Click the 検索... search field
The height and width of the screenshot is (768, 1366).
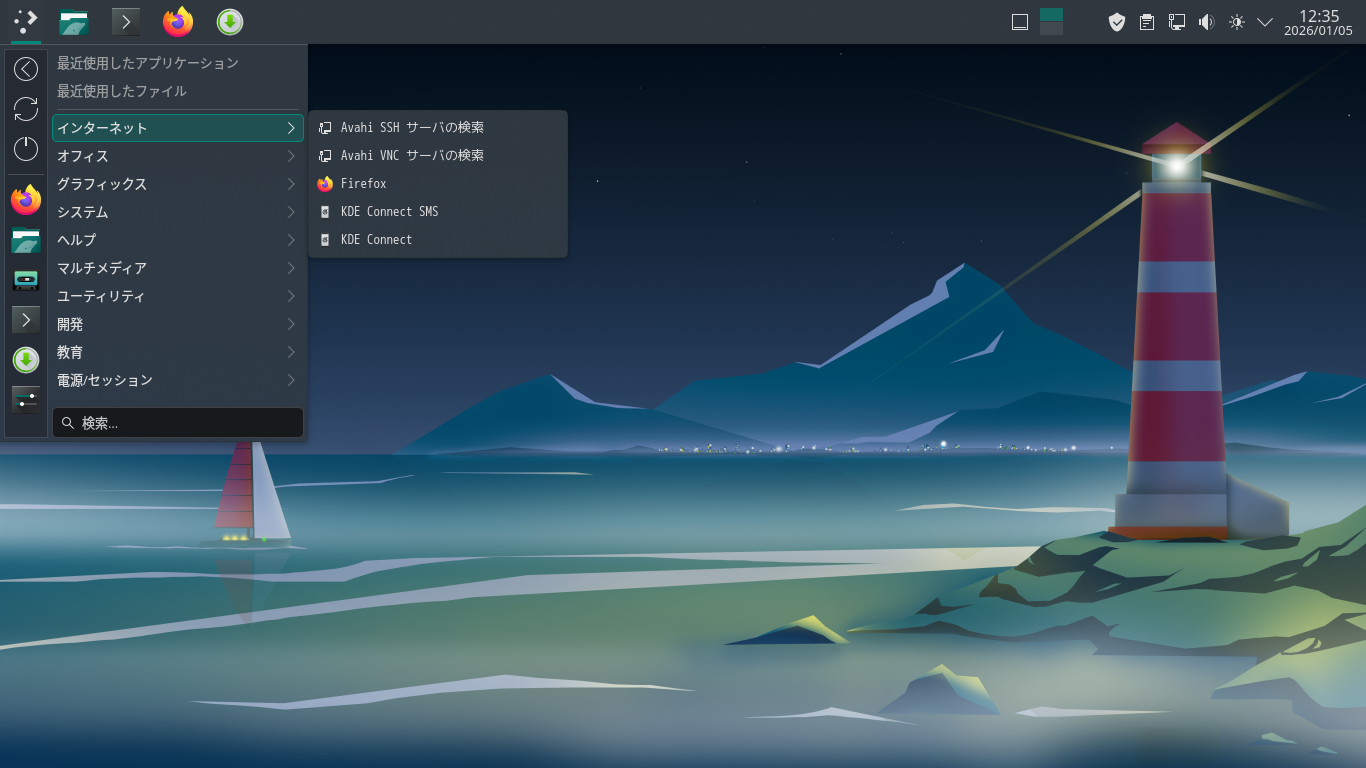coord(178,422)
